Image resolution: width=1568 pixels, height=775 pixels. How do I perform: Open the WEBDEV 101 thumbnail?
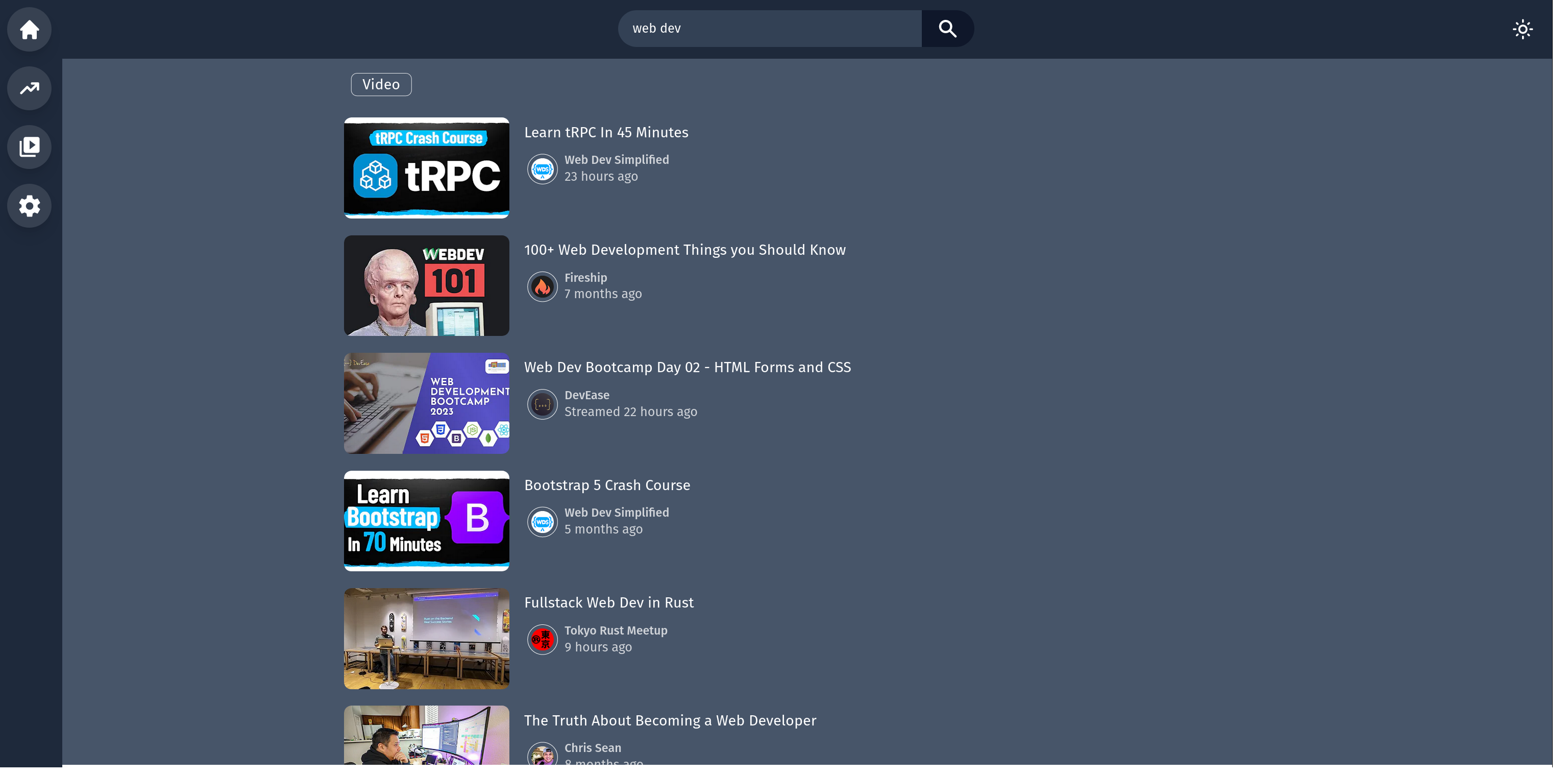coord(430,288)
